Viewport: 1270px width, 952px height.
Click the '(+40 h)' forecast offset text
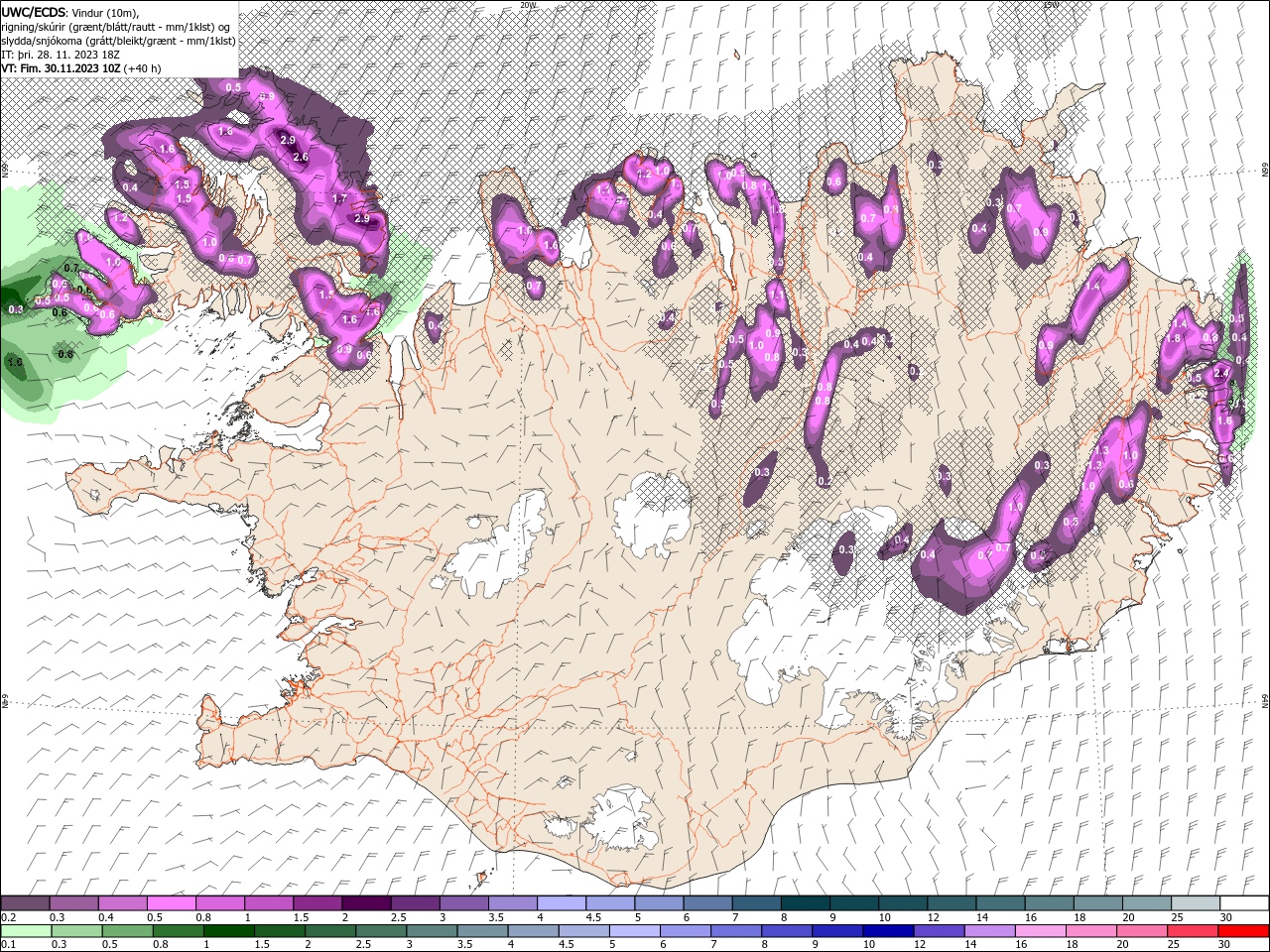tap(142, 68)
